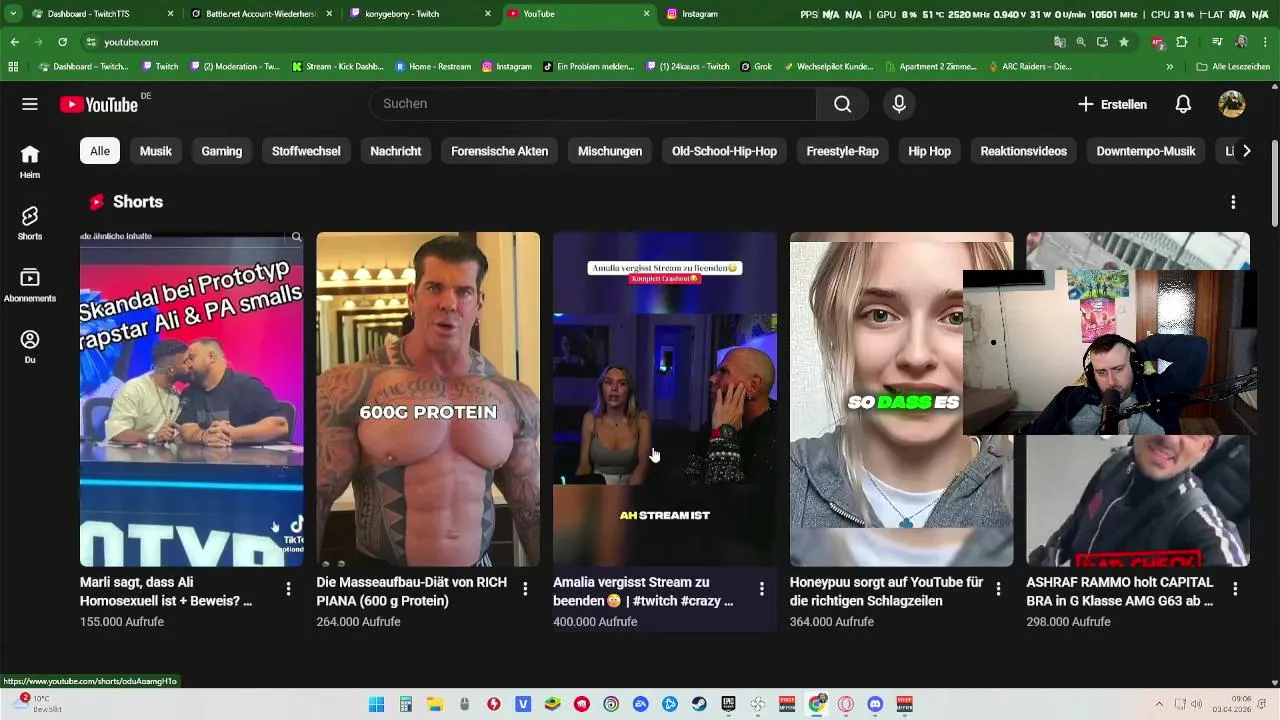Viewport: 1280px width, 720px height.
Task: Select the Gaming filter chip
Action: tap(222, 151)
